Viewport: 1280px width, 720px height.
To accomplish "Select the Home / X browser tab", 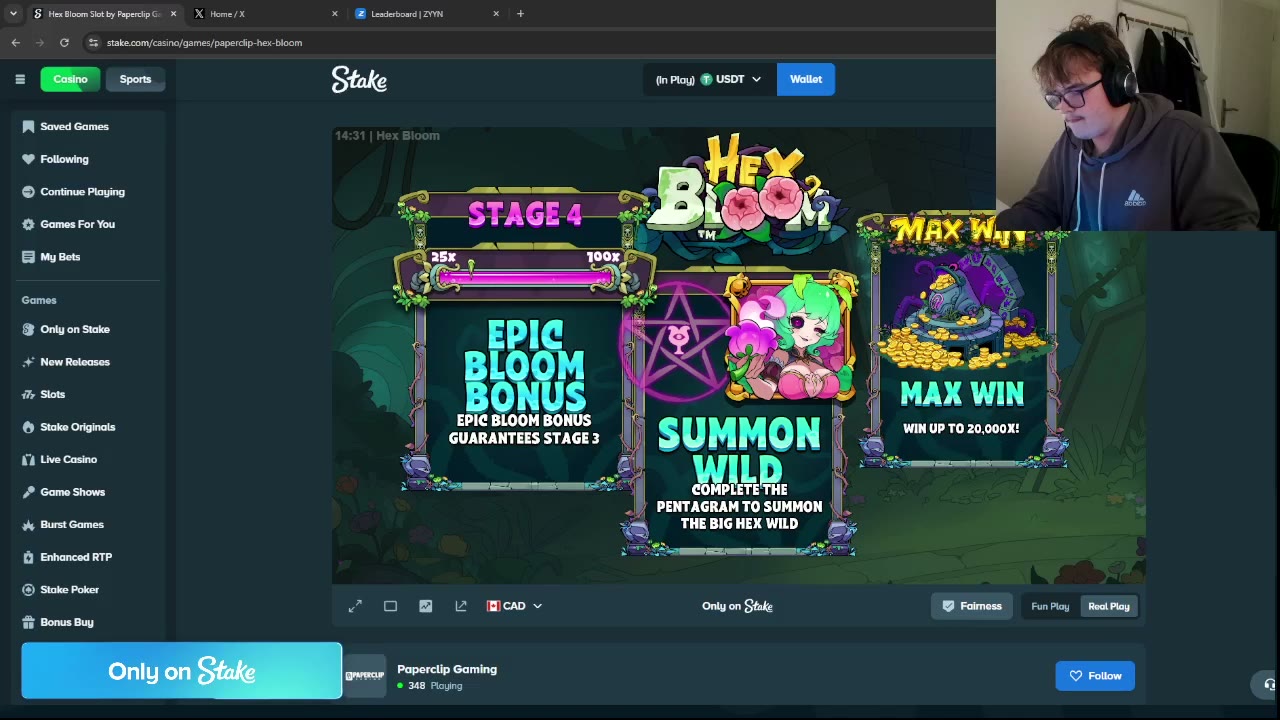I will [x=266, y=14].
